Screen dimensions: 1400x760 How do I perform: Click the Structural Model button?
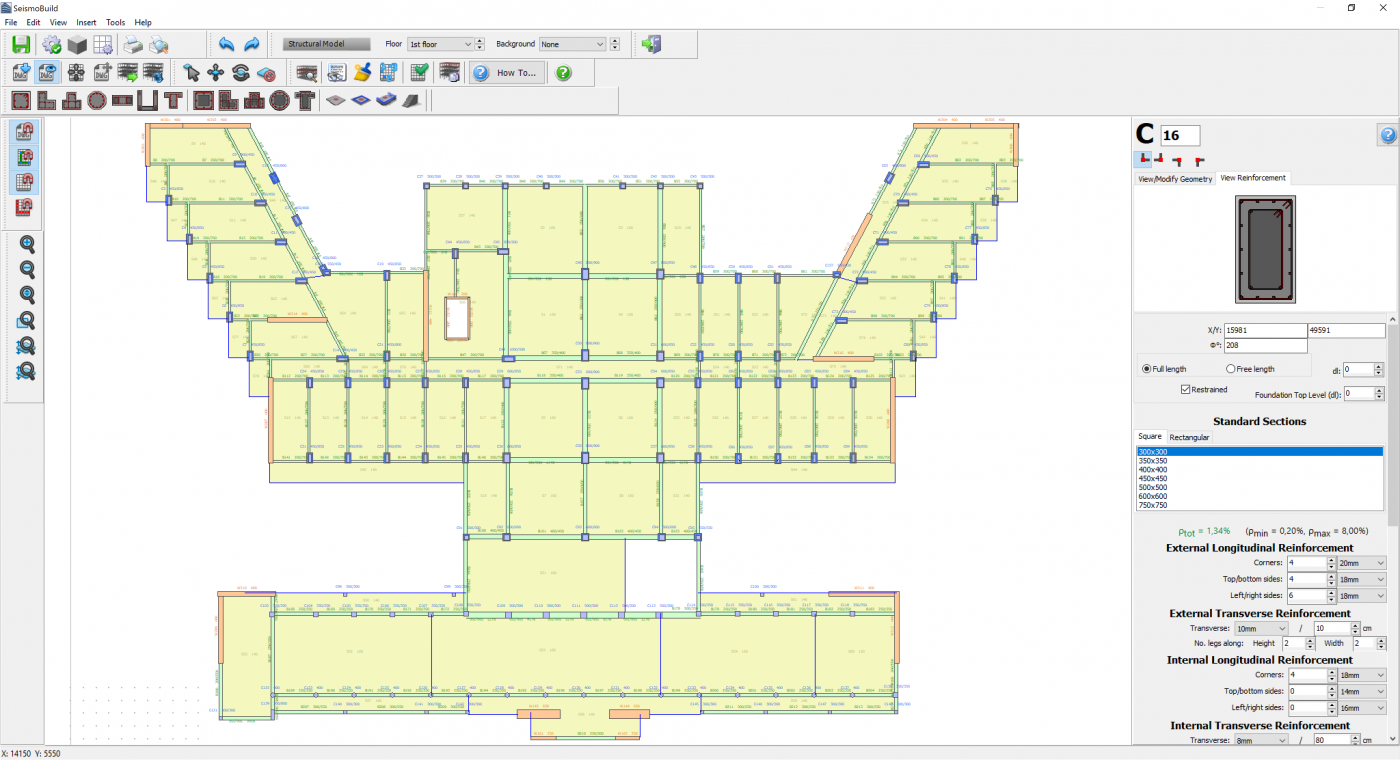pos(326,44)
